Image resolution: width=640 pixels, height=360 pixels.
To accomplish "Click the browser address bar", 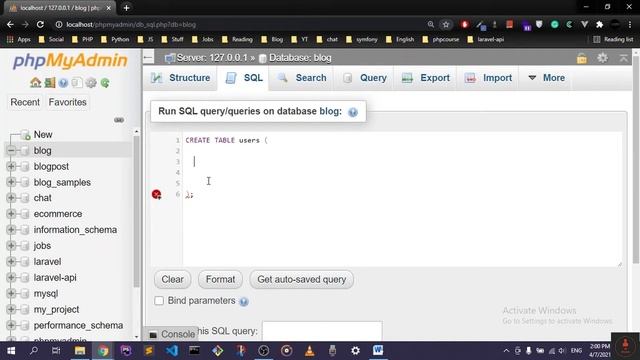I will point(241,24).
